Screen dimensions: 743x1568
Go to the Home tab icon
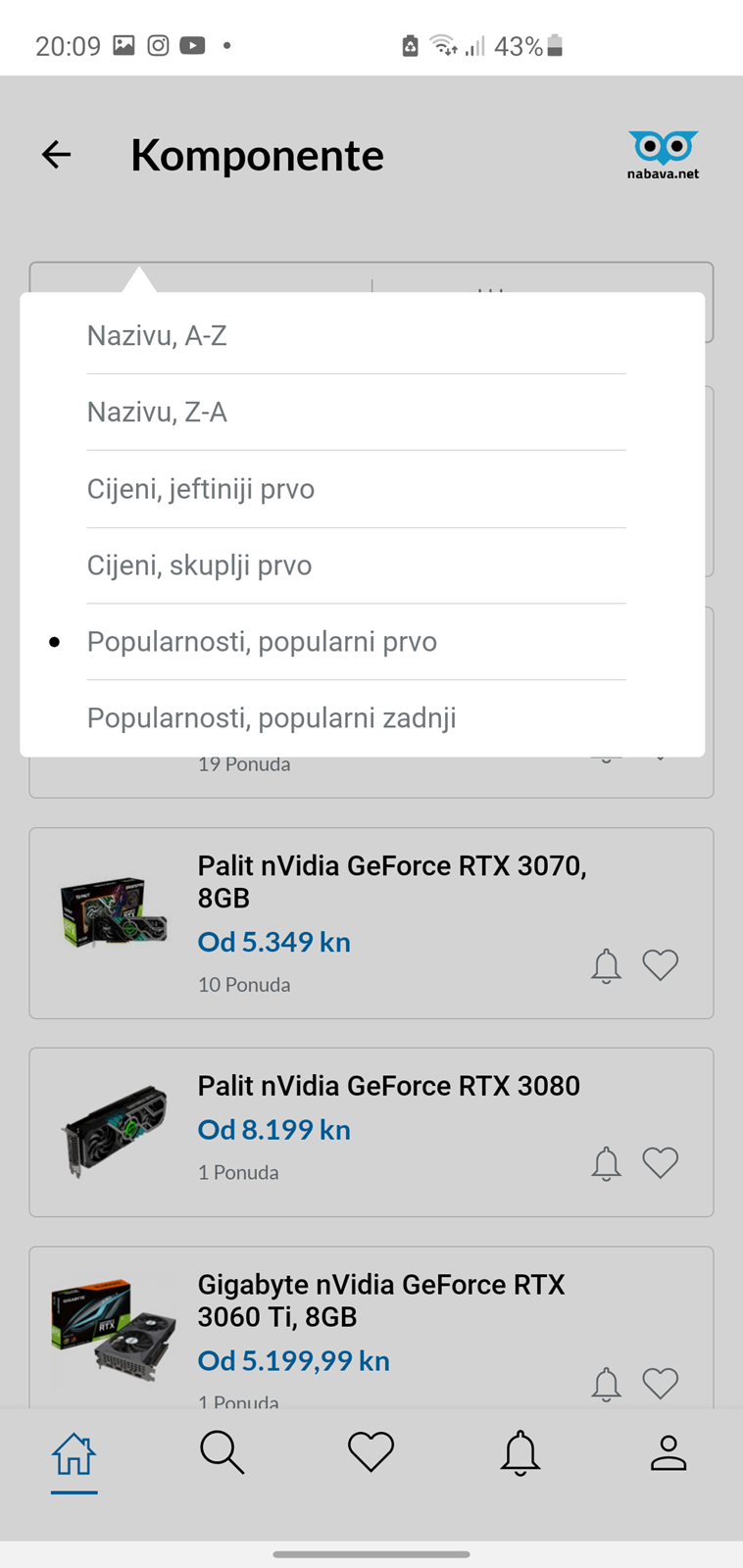(74, 1453)
